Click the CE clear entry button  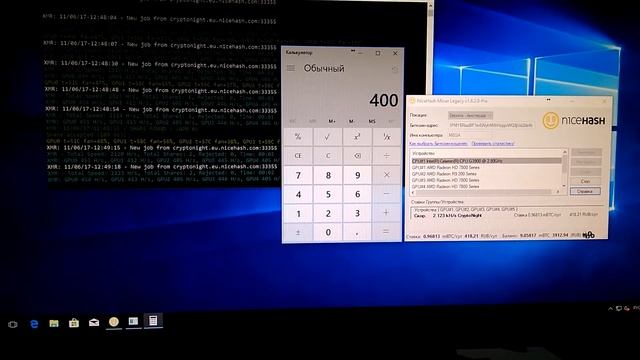(x=298, y=156)
